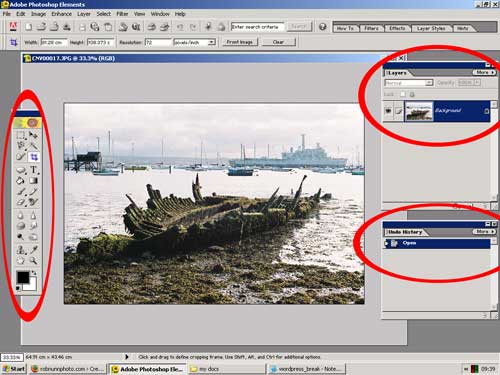Toggle the lock all padlock in Layers
This screenshot has height=375, width=500.
coord(412,95)
